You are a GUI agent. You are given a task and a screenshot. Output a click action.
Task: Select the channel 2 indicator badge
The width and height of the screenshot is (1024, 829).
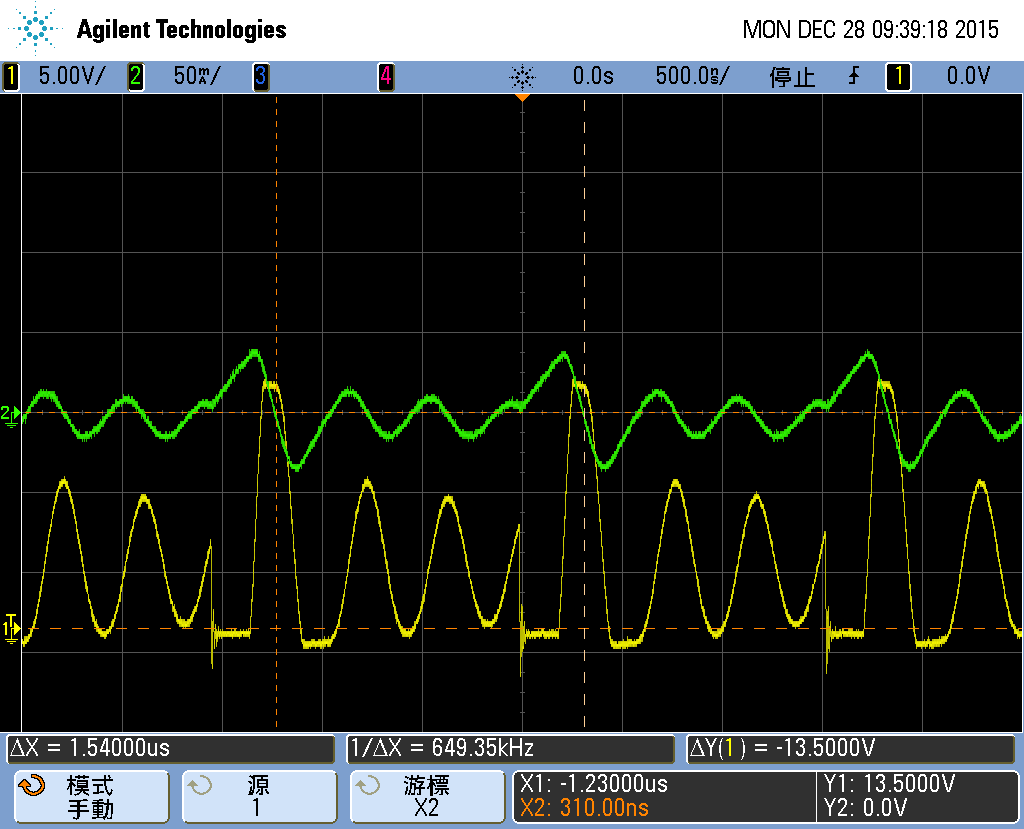[x=135, y=76]
